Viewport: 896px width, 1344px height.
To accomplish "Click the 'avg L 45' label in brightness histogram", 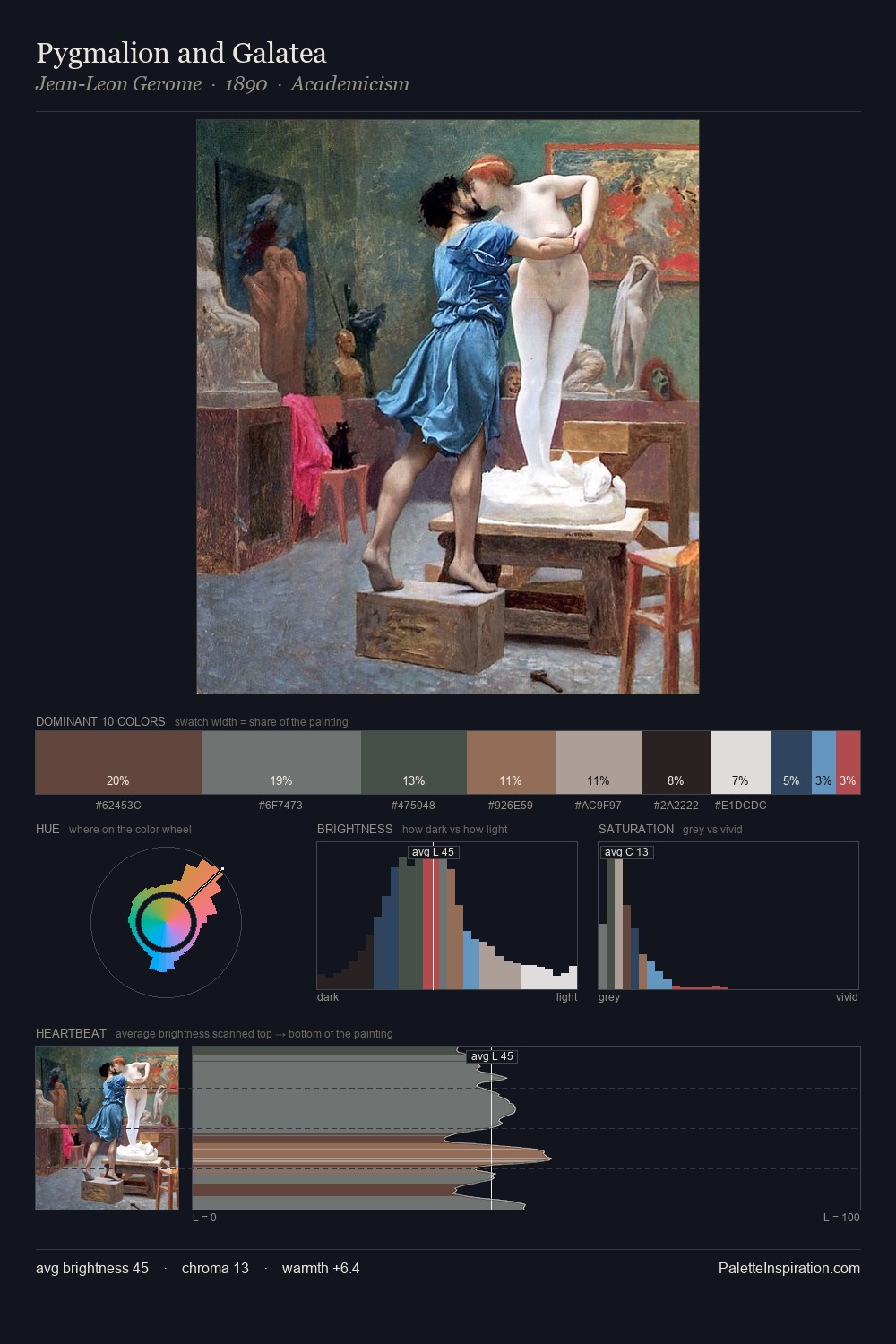I will tap(433, 852).
